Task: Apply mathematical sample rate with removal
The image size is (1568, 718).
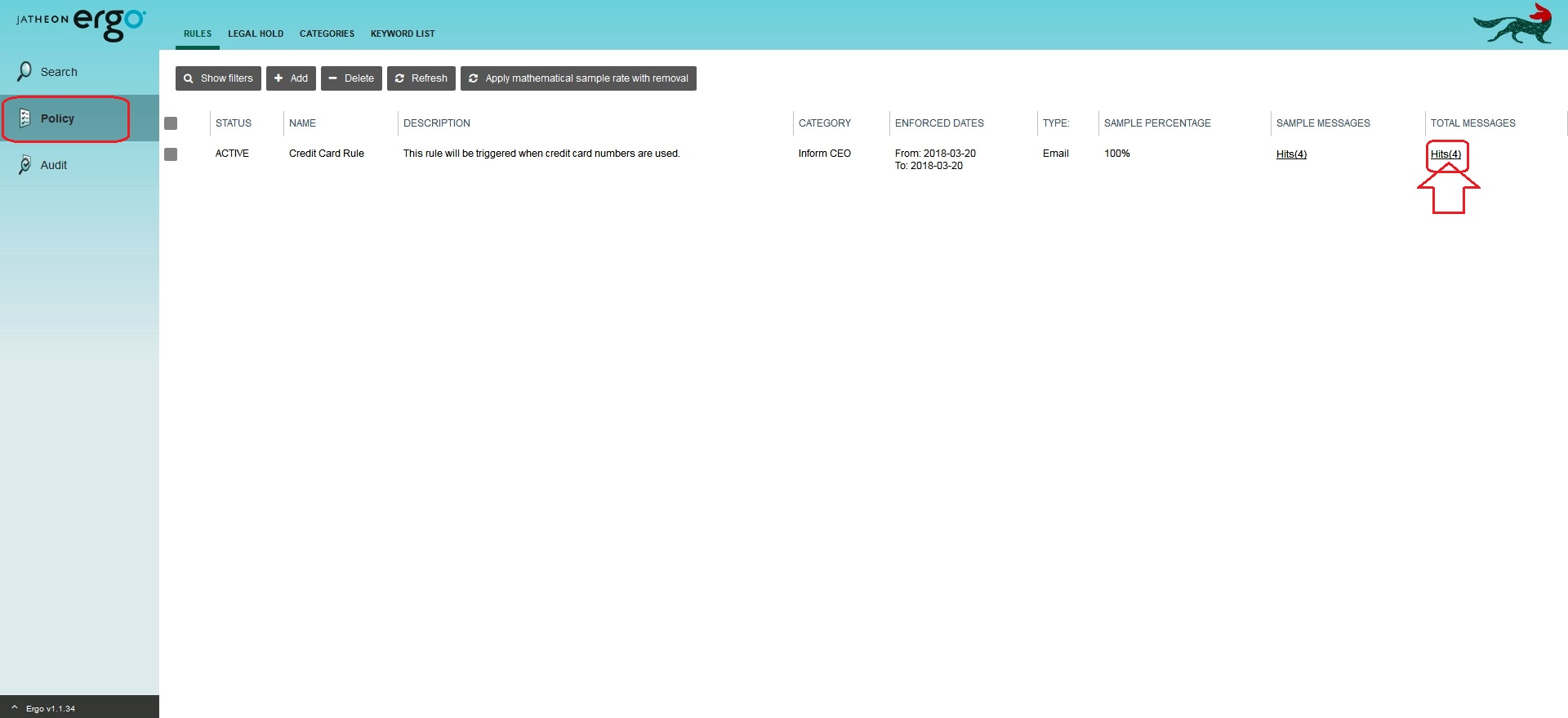Action: (578, 78)
